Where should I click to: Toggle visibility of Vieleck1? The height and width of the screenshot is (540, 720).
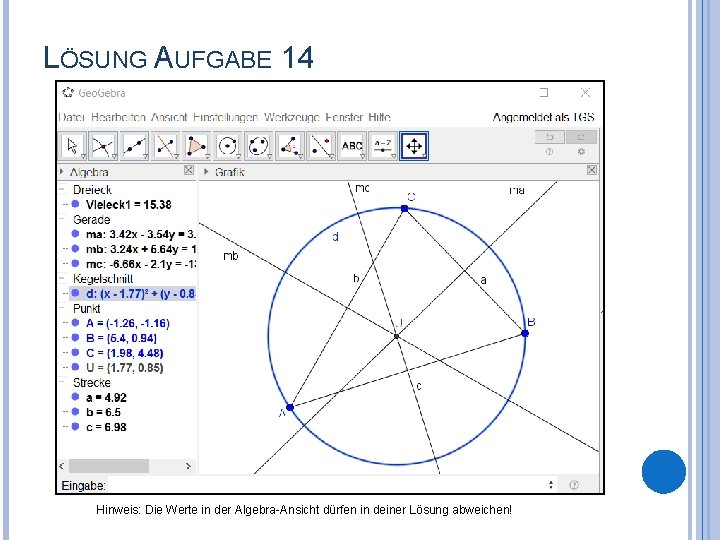coord(76,204)
